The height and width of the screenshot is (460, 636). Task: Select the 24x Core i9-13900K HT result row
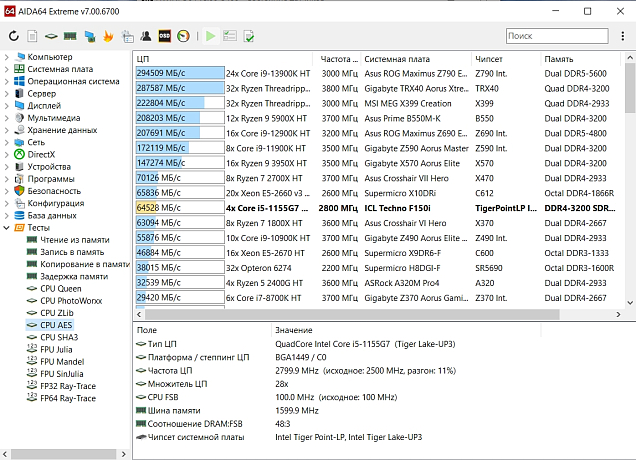coord(270,73)
